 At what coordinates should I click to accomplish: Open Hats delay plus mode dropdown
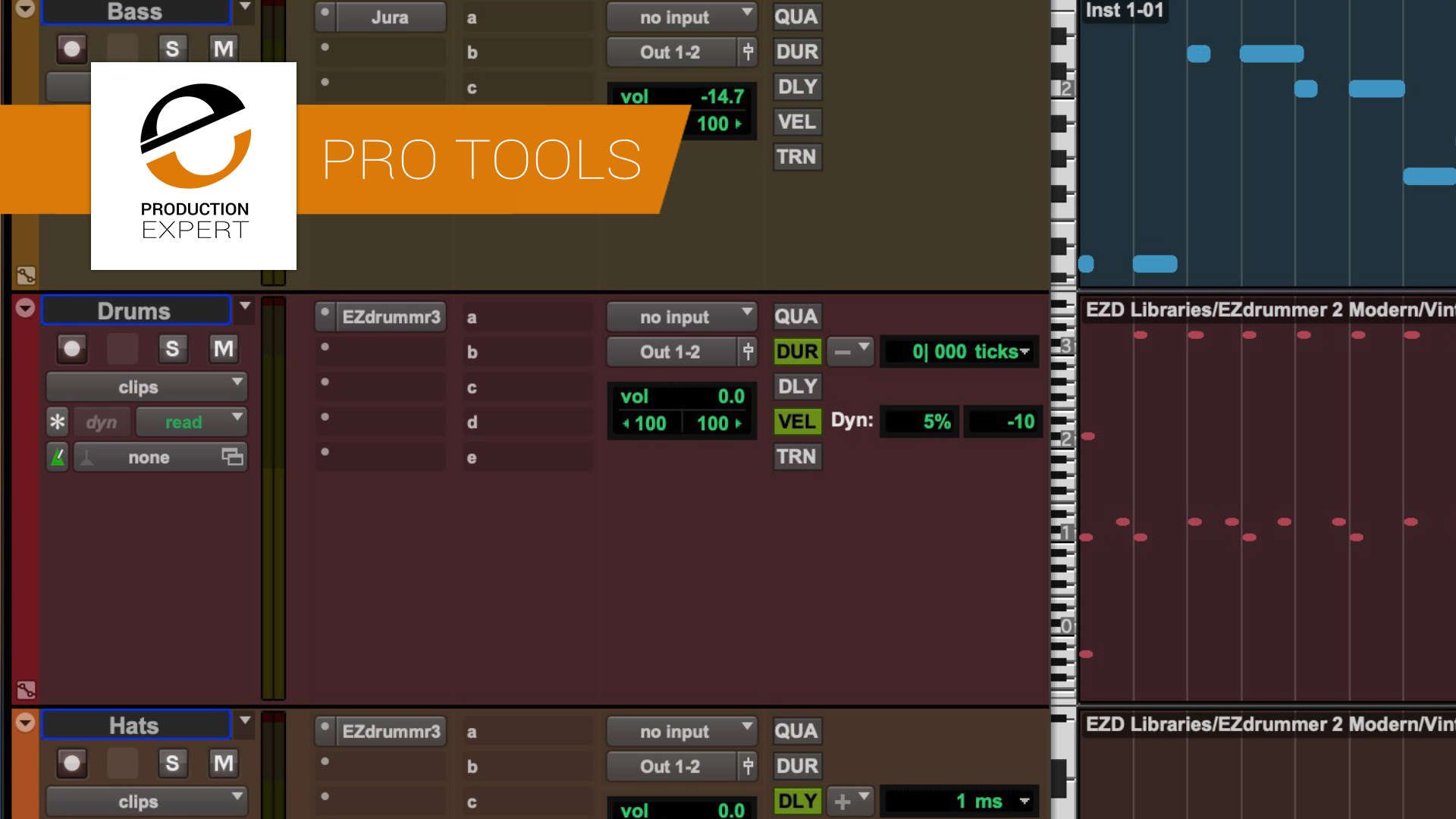(851, 802)
